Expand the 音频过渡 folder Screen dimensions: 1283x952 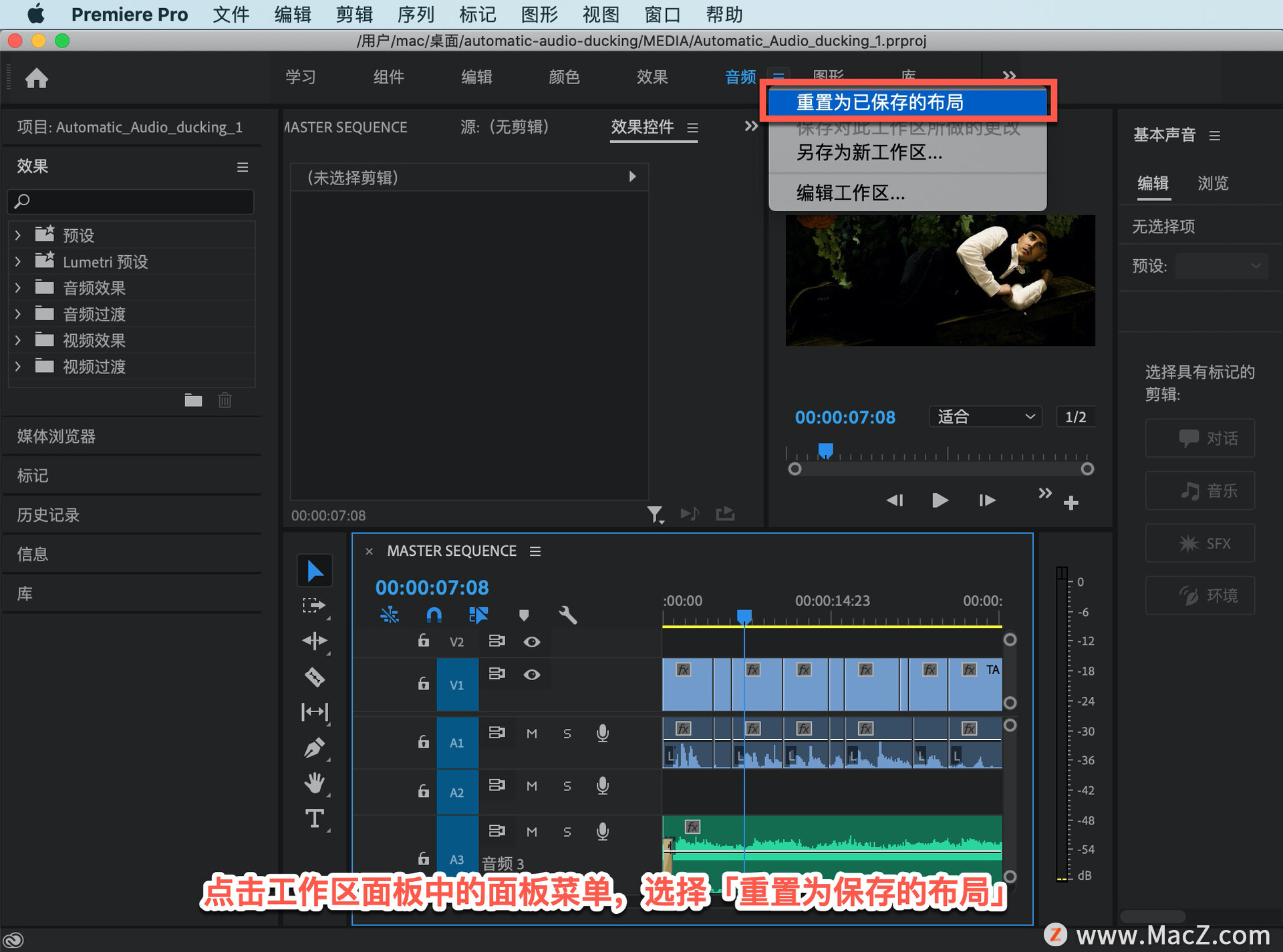(18, 313)
